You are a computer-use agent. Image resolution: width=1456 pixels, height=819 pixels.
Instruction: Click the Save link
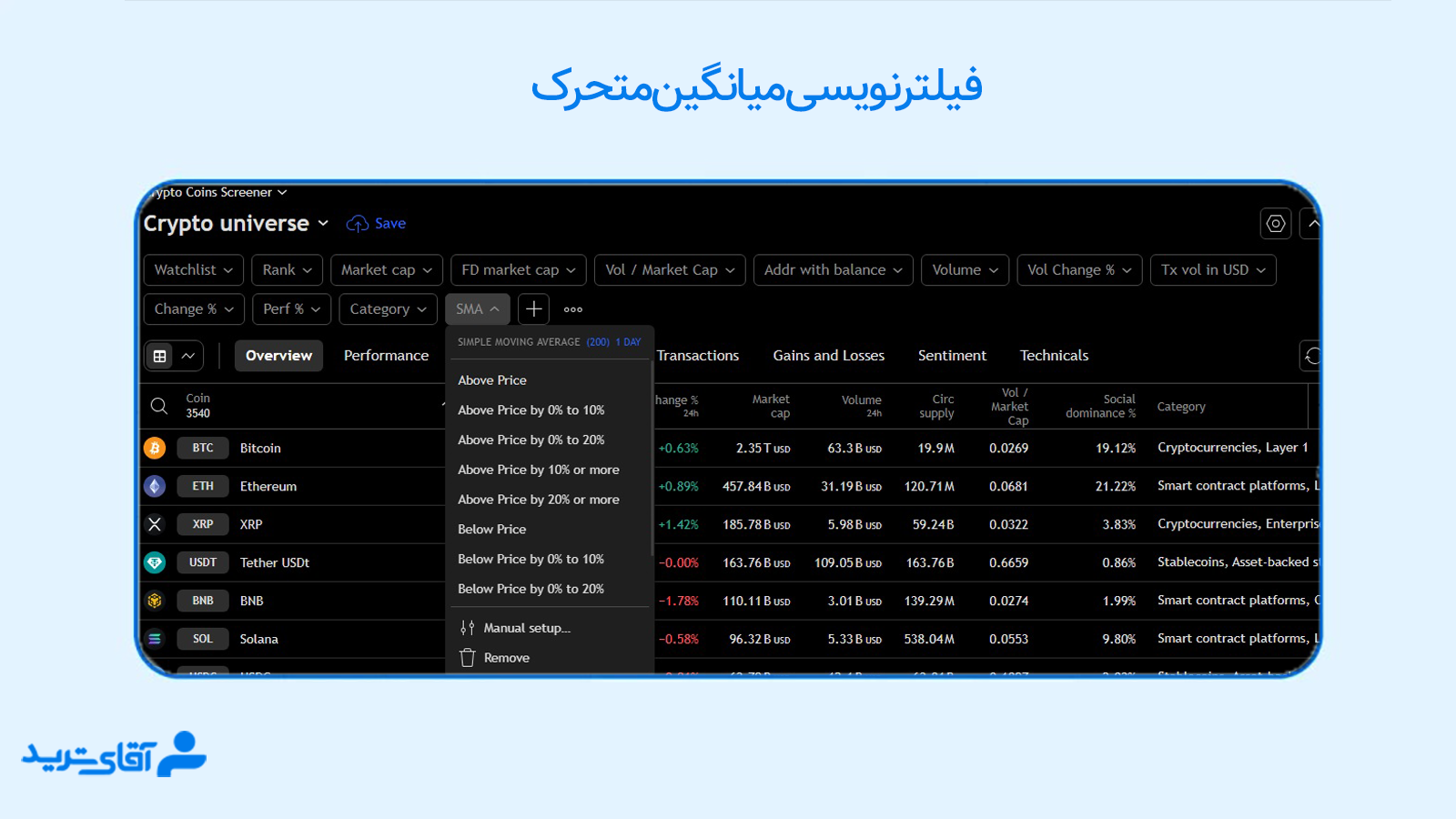(x=389, y=223)
